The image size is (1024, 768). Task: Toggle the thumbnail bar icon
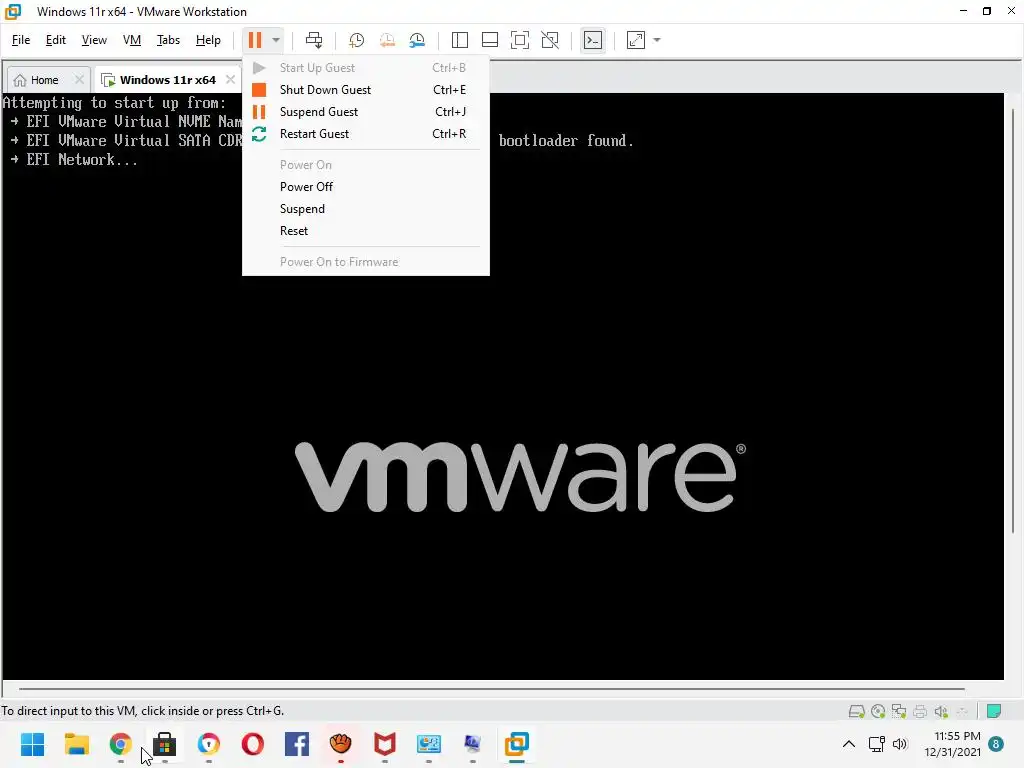click(x=490, y=40)
